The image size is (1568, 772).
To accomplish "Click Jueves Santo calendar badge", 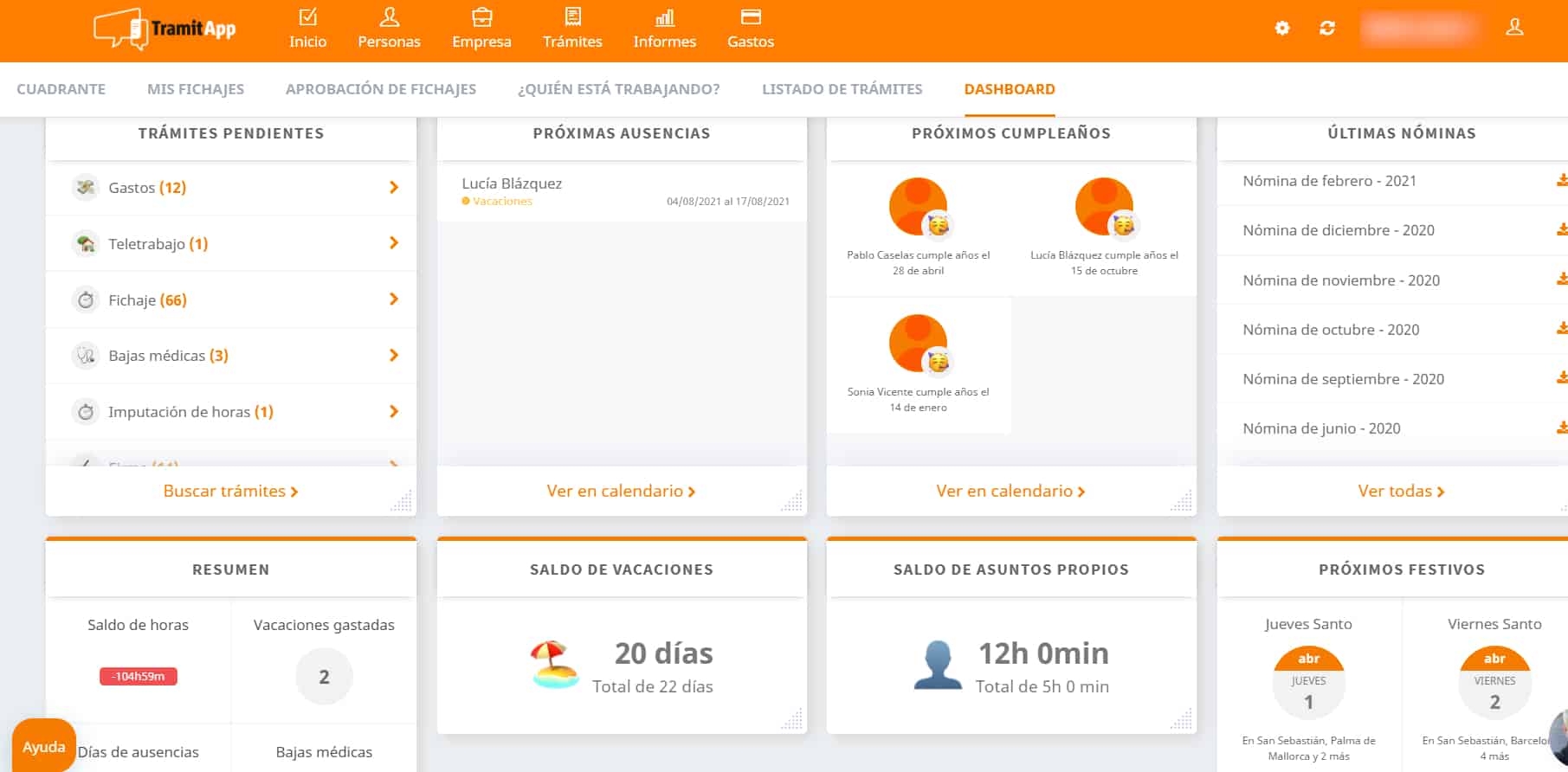I will click(1308, 684).
